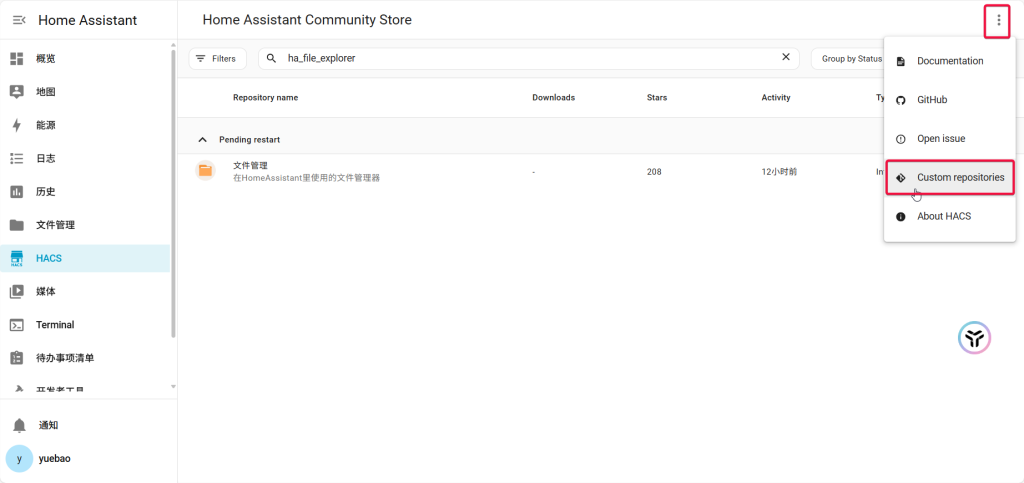This screenshot has width=1024, height=483.
Task: Click the 通知 notification bell icon
Action: pyautogui.click(x=20, y=426)
